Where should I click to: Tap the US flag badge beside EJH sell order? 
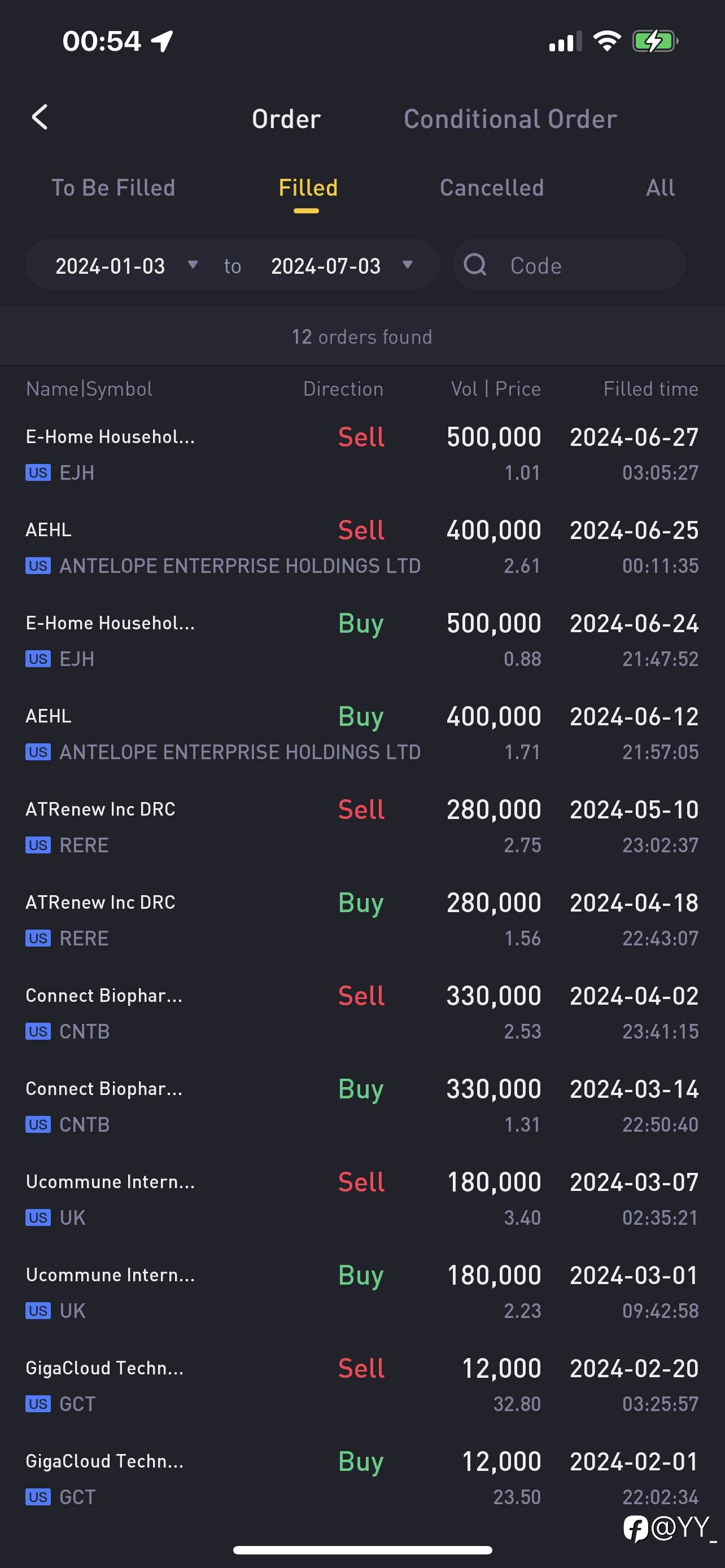tap(38, 472)
